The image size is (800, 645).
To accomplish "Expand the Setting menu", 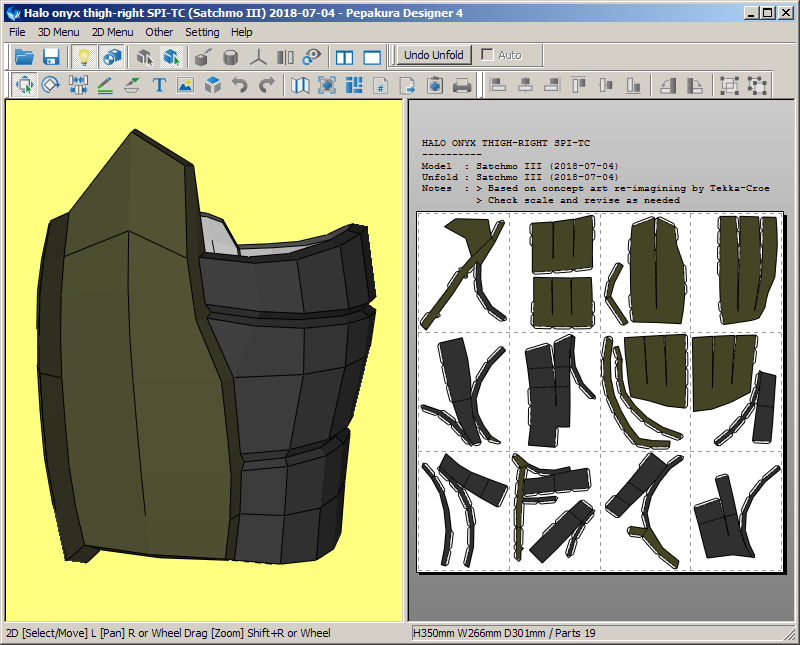I will (202, 32).
